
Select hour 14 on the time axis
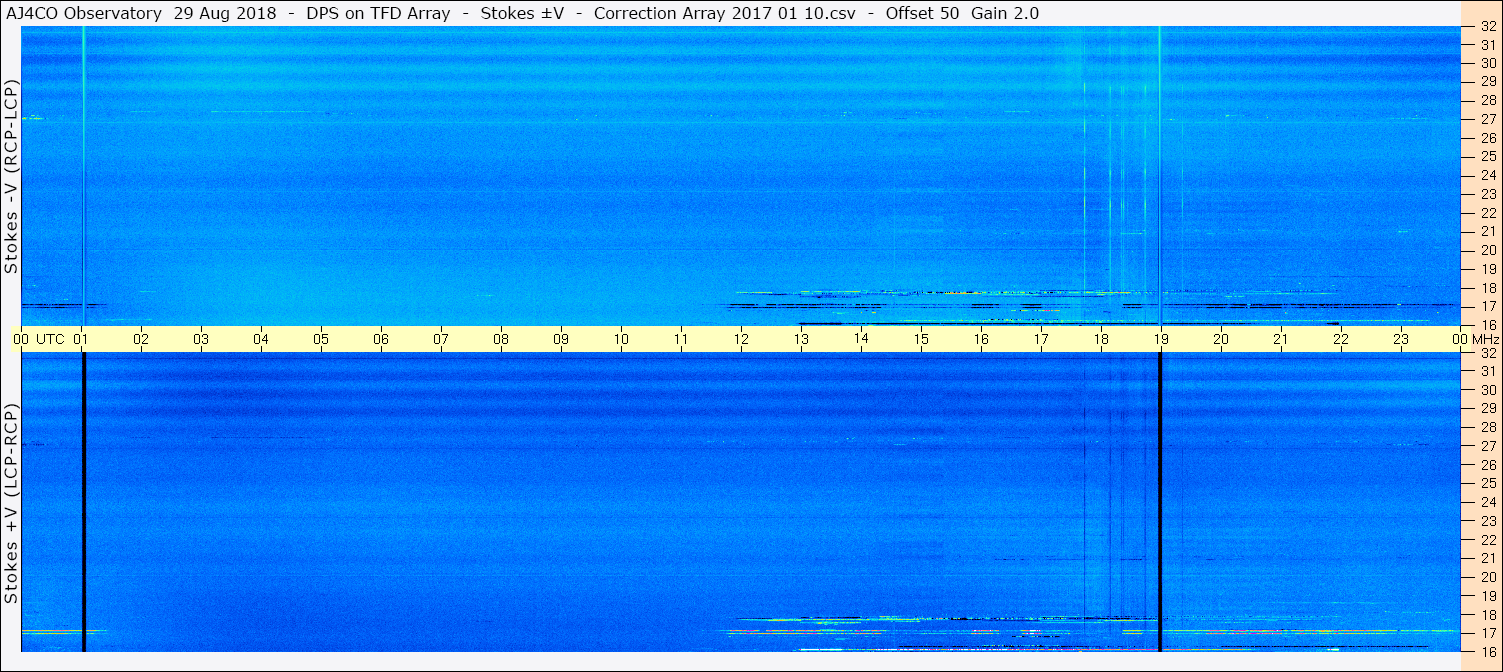point(861,339)
